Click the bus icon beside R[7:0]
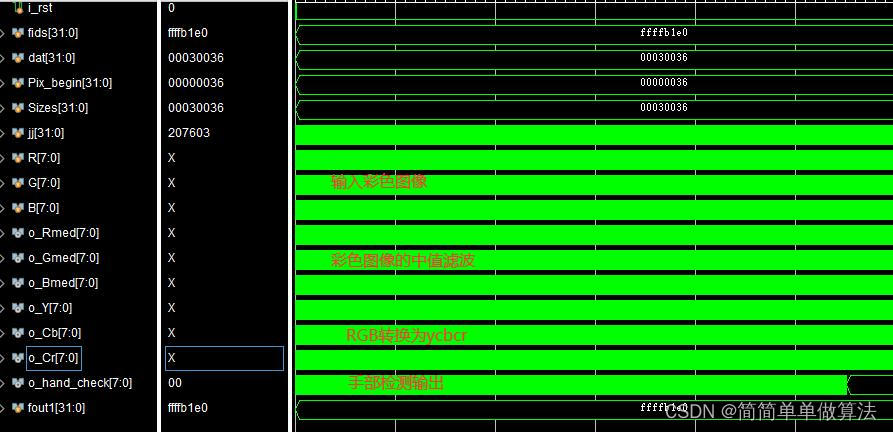Screen dimensions: 893x432 pos(18,158)
